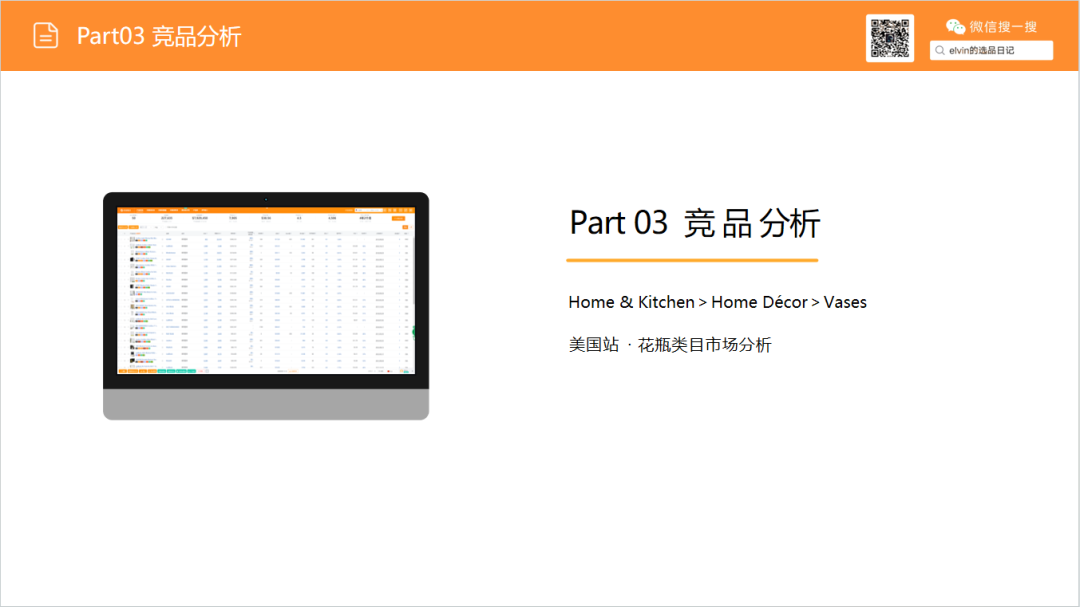This screenshot has height=607, width=1080.
Task: Click the document icon beside Part03 title
Action: tap(45, 36)
